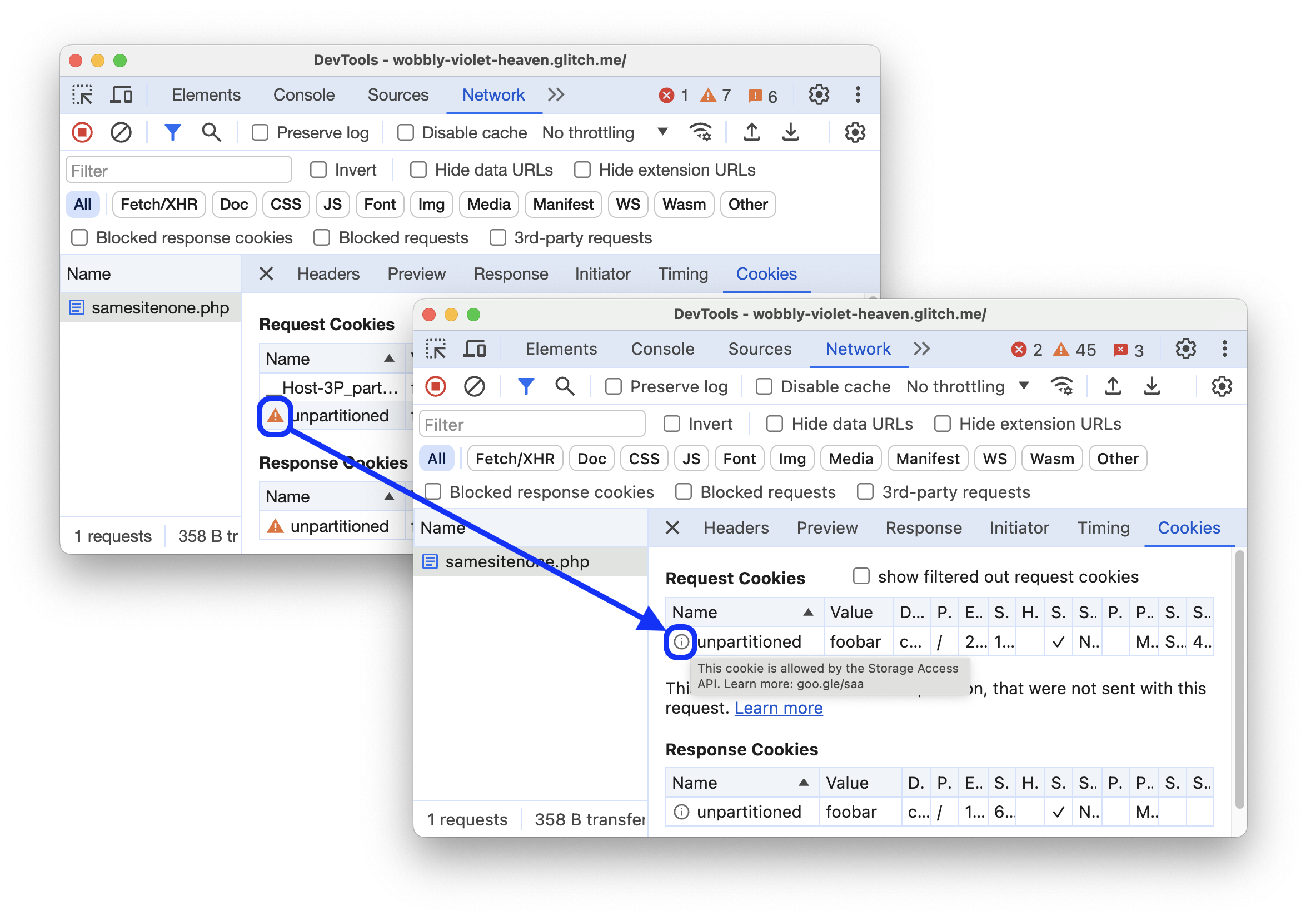Click the clear log icon
This screenshot has width=1316, height=911.
click(120, 133)
